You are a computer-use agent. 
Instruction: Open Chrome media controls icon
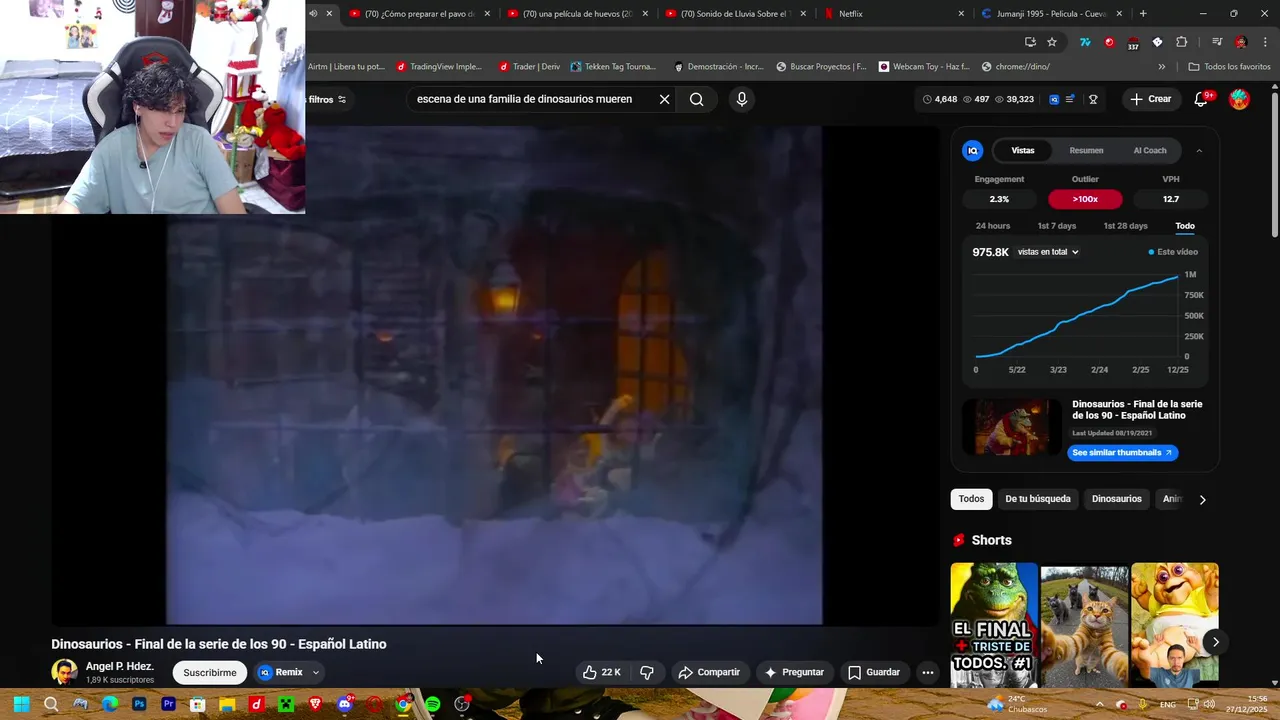(x=1216, y=42)
